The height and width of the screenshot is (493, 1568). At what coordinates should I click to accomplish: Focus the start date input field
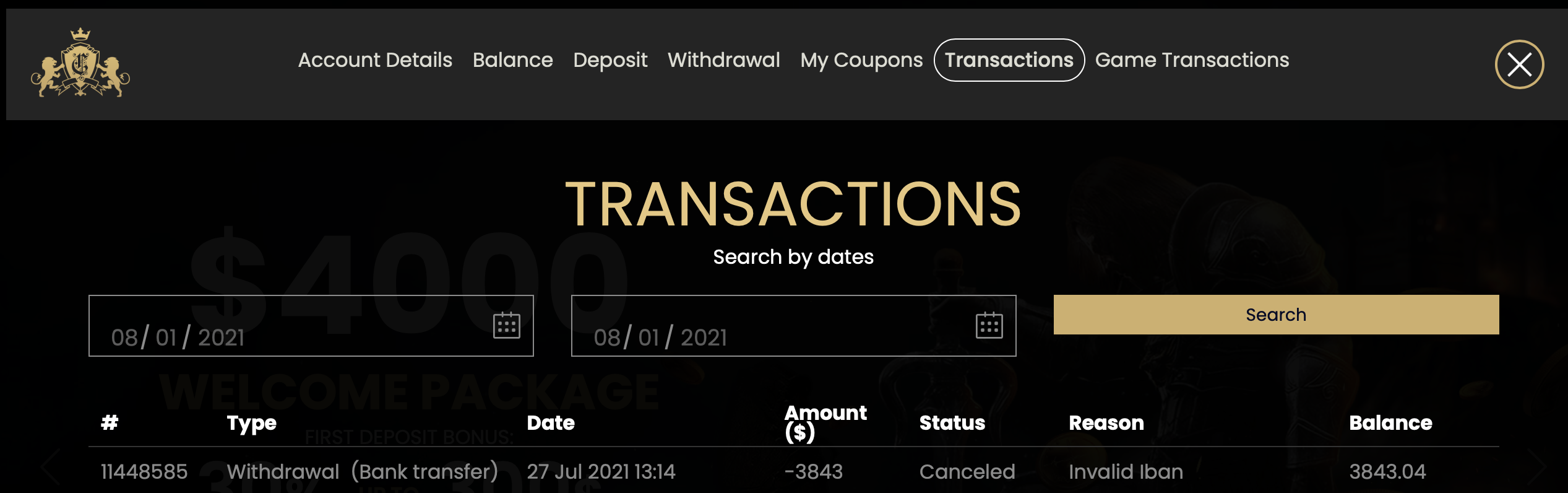point(311,326)
